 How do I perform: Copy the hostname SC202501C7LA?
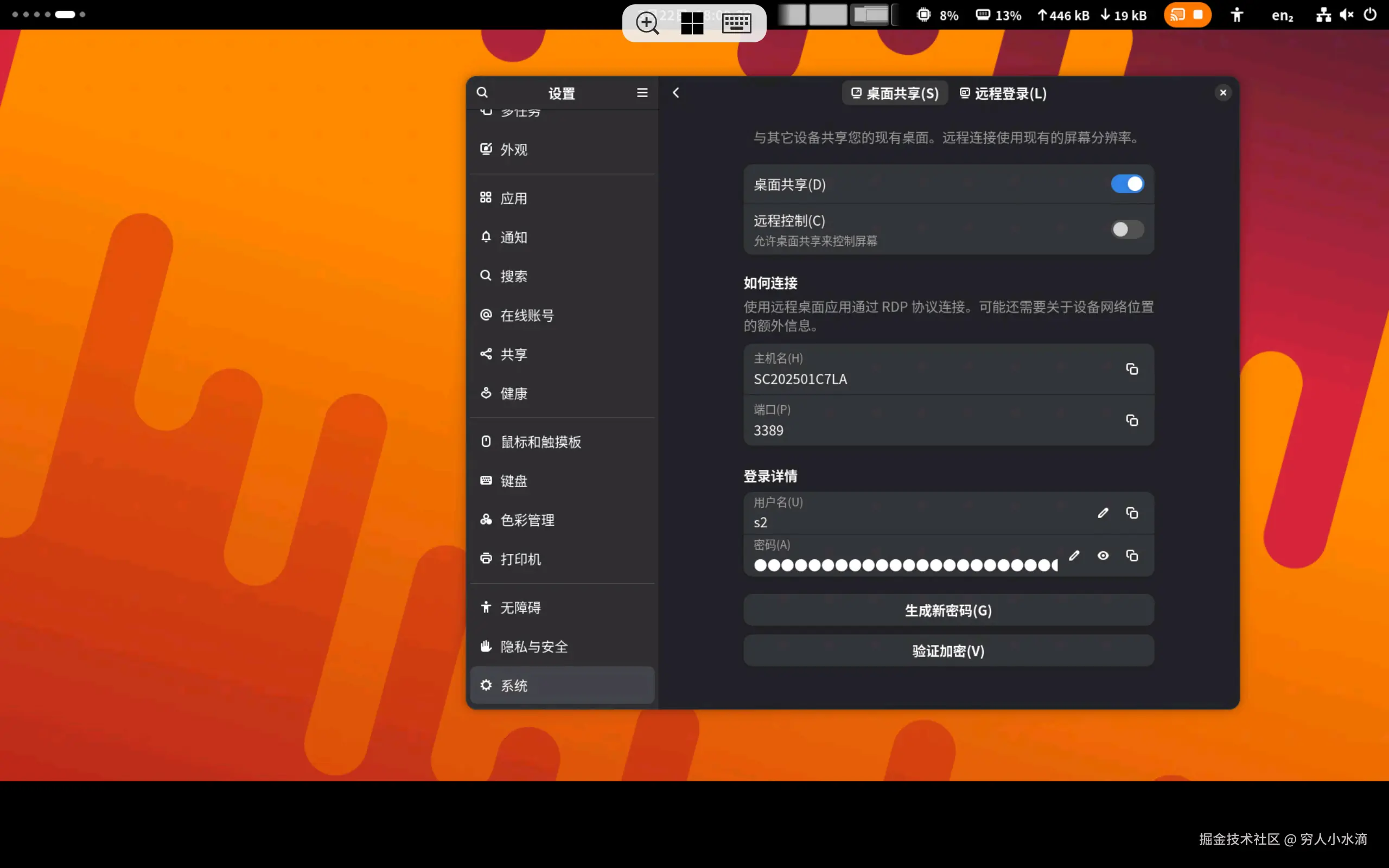click(x=1131, y=369)
